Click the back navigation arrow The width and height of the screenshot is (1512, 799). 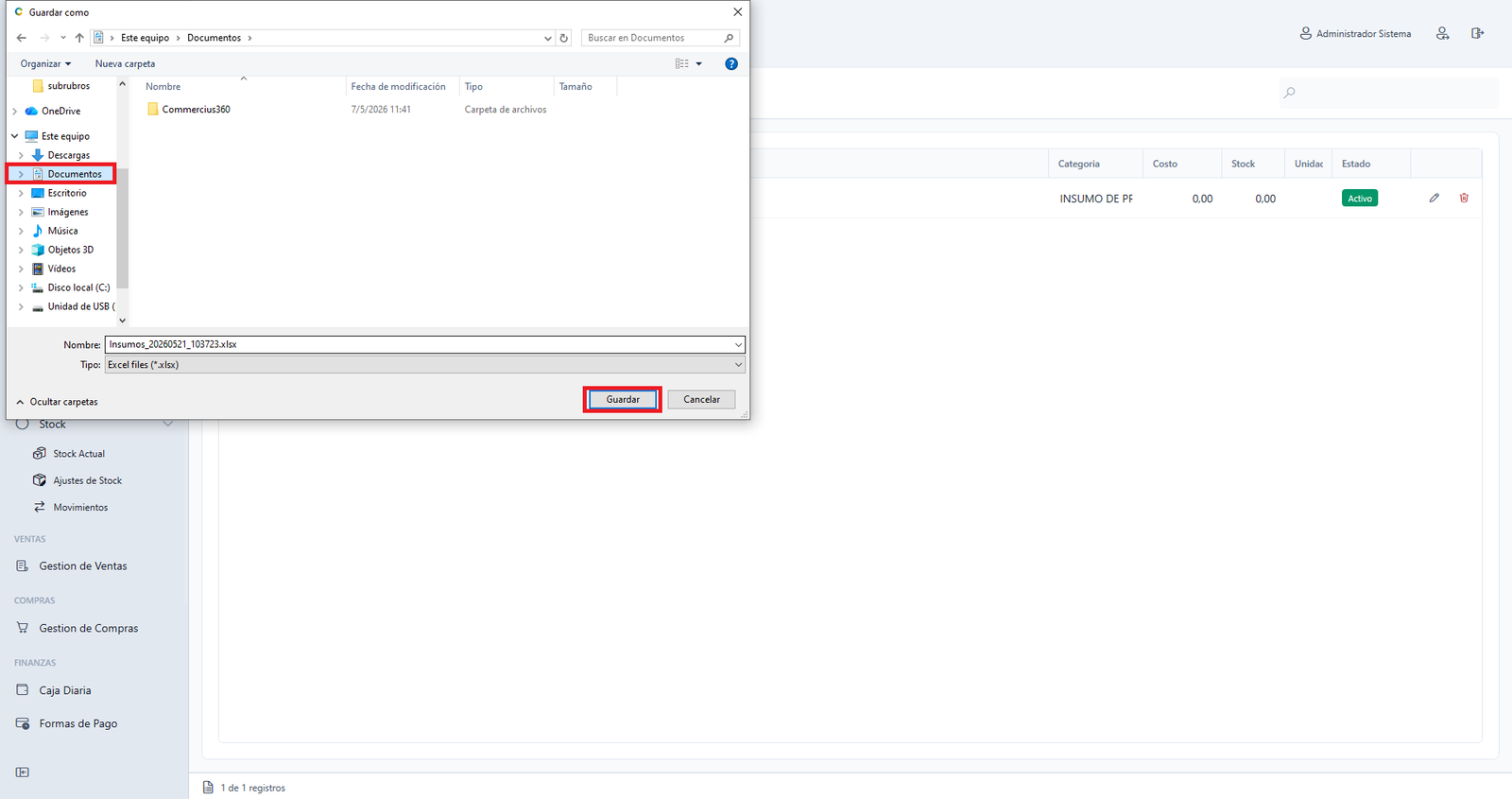click(22, 38)
